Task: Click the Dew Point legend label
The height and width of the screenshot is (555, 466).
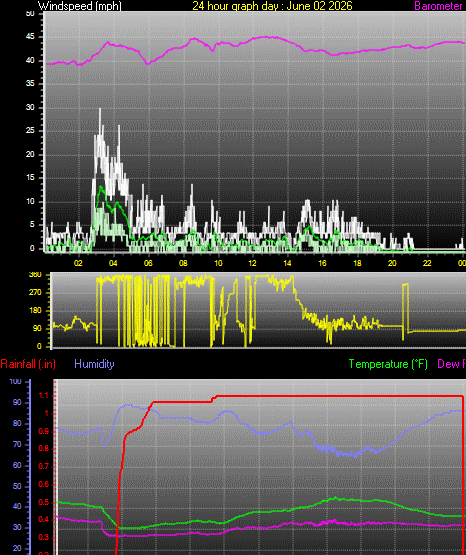Action: point(452,364)
